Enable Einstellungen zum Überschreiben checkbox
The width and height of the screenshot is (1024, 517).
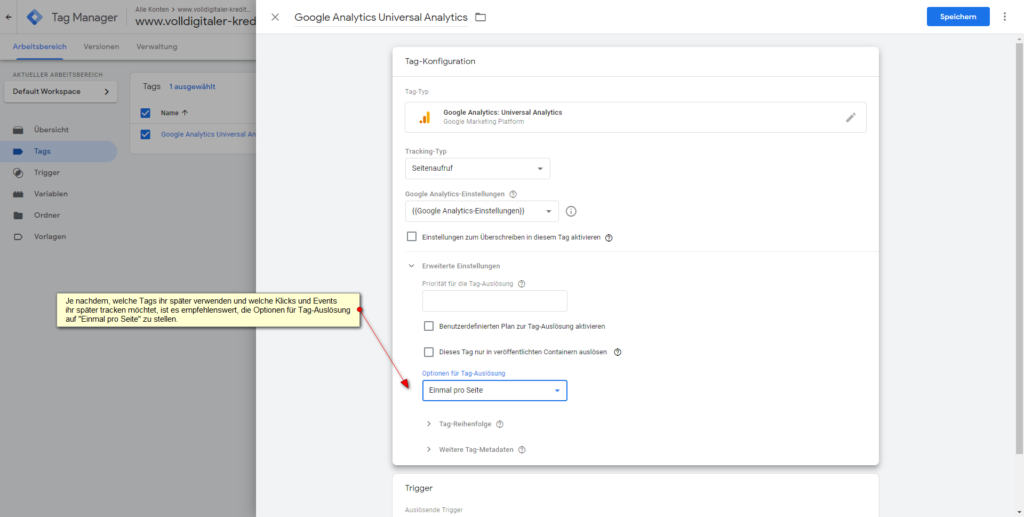click(x=411, y=237)
